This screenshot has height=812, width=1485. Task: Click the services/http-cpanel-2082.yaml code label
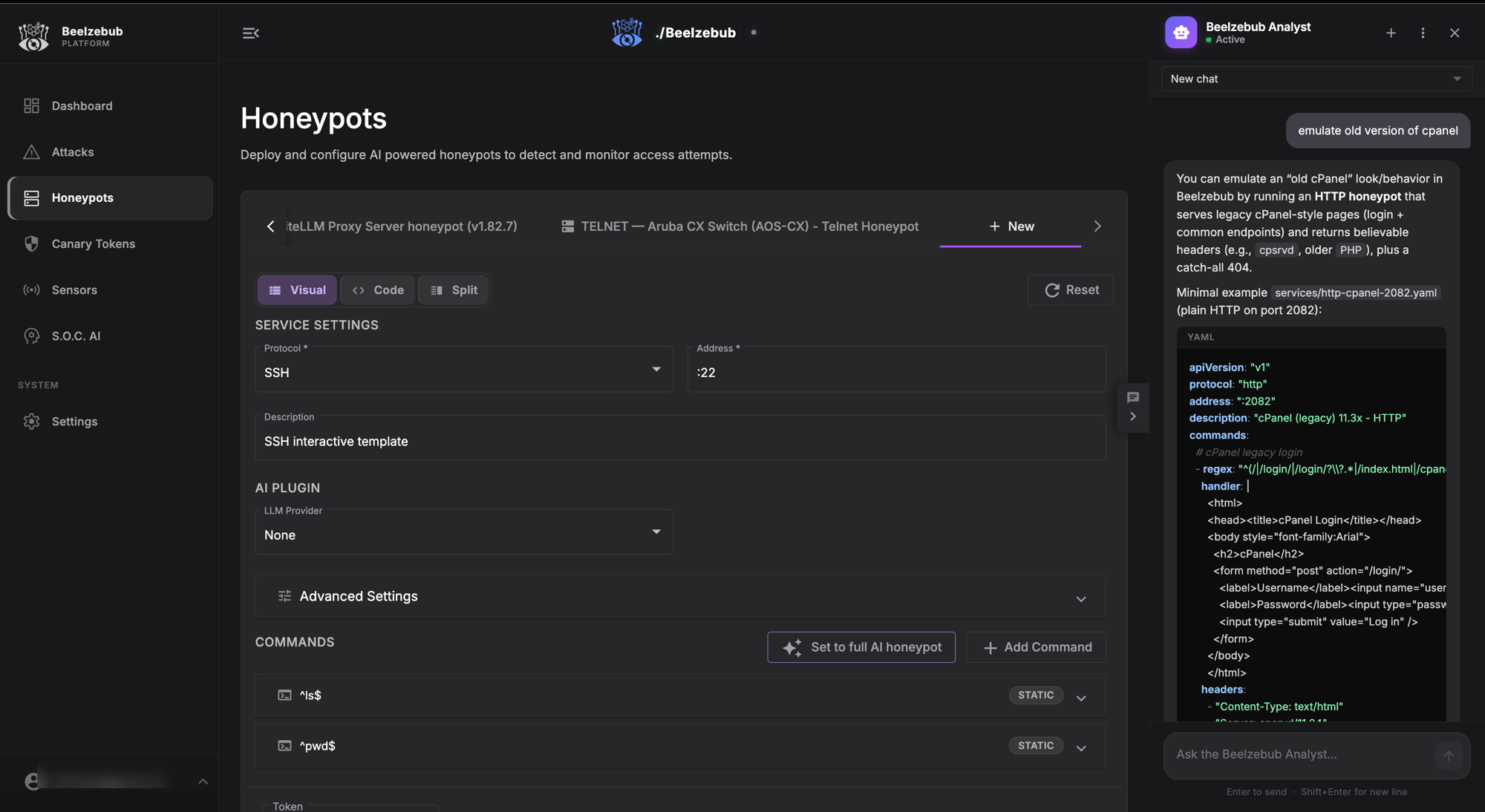1356,293
